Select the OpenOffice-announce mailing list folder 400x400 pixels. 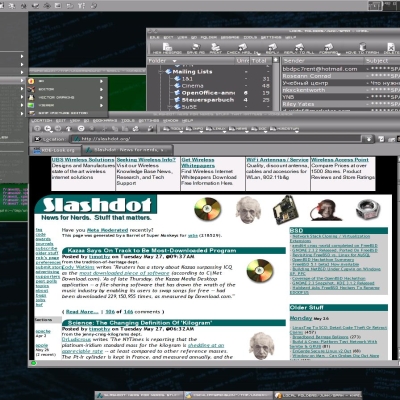208,93
